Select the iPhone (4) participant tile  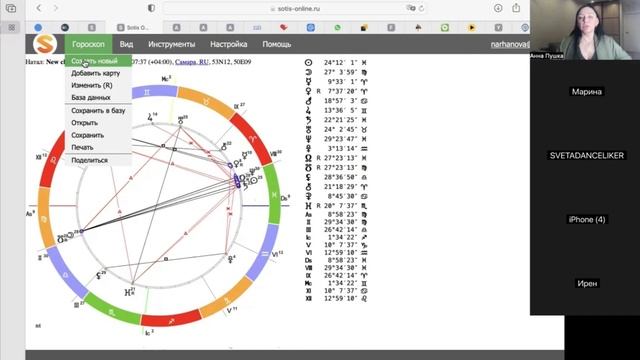[x=587, y=220]
